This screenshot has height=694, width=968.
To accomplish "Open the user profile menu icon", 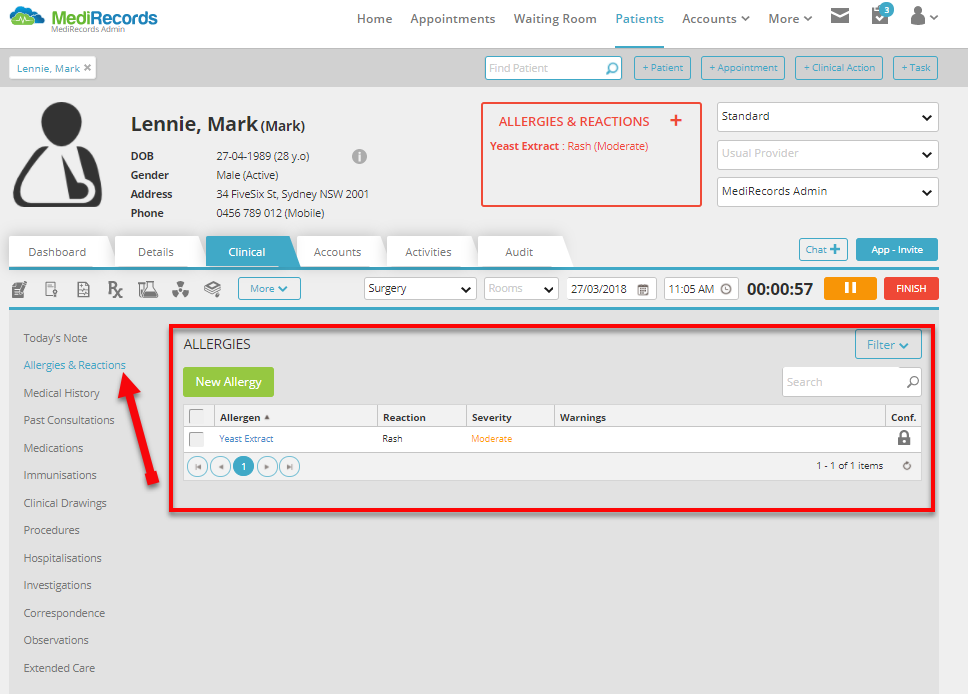I will pyautogui.click(x=924, y=17).
